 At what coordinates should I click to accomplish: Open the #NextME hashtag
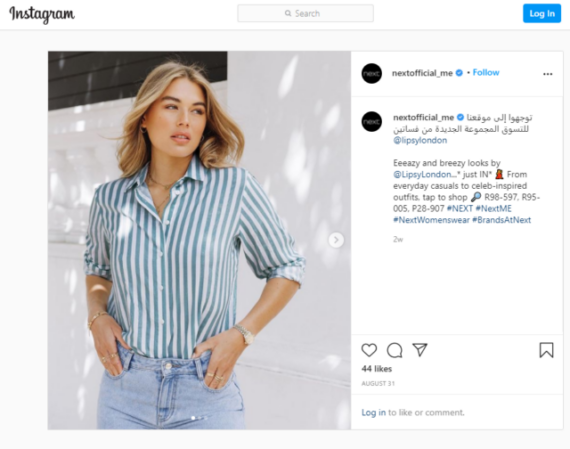(493, 209)
